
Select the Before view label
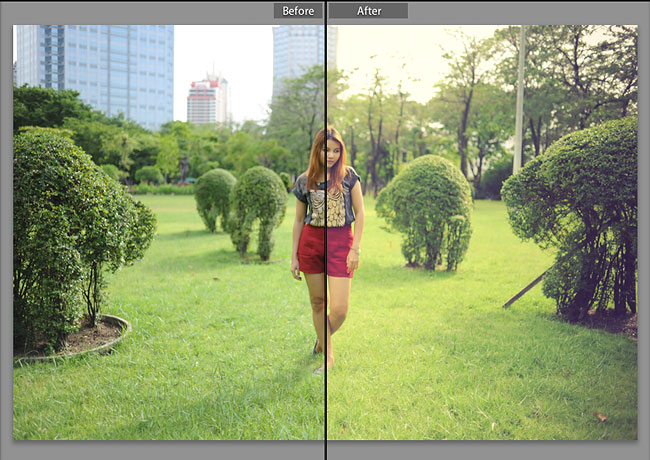(x=298, y=11)
